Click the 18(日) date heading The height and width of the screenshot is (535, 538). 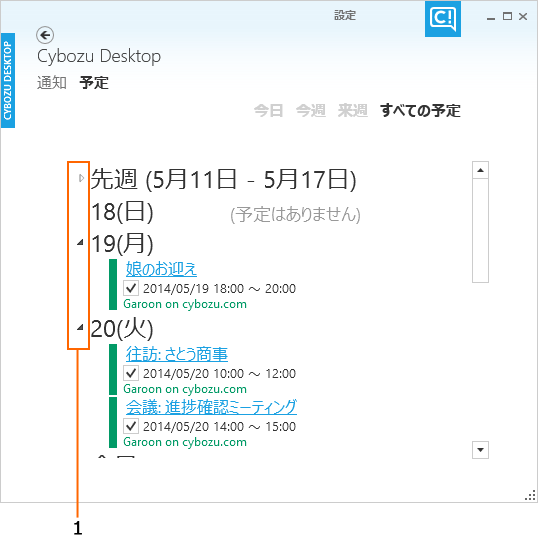[x=122, y=212]
